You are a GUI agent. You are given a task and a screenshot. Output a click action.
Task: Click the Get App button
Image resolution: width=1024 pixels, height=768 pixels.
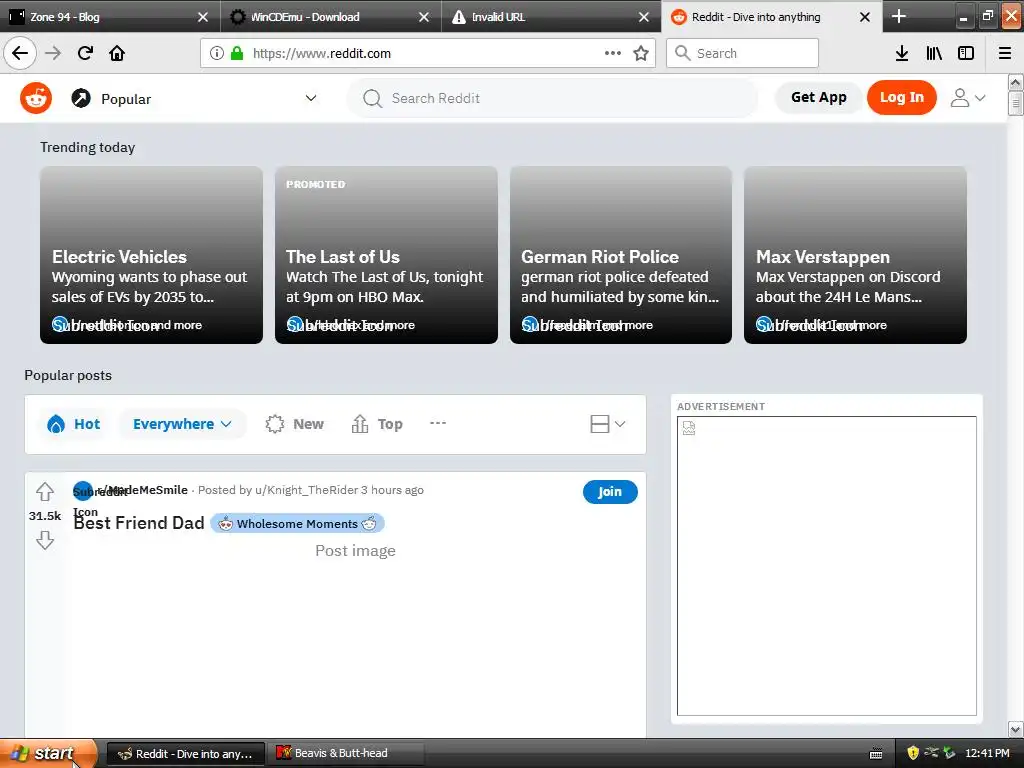(x=818, y=97)
